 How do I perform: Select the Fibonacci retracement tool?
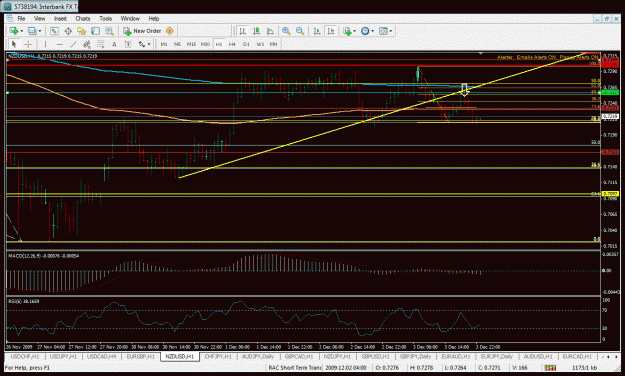point(100,44)
